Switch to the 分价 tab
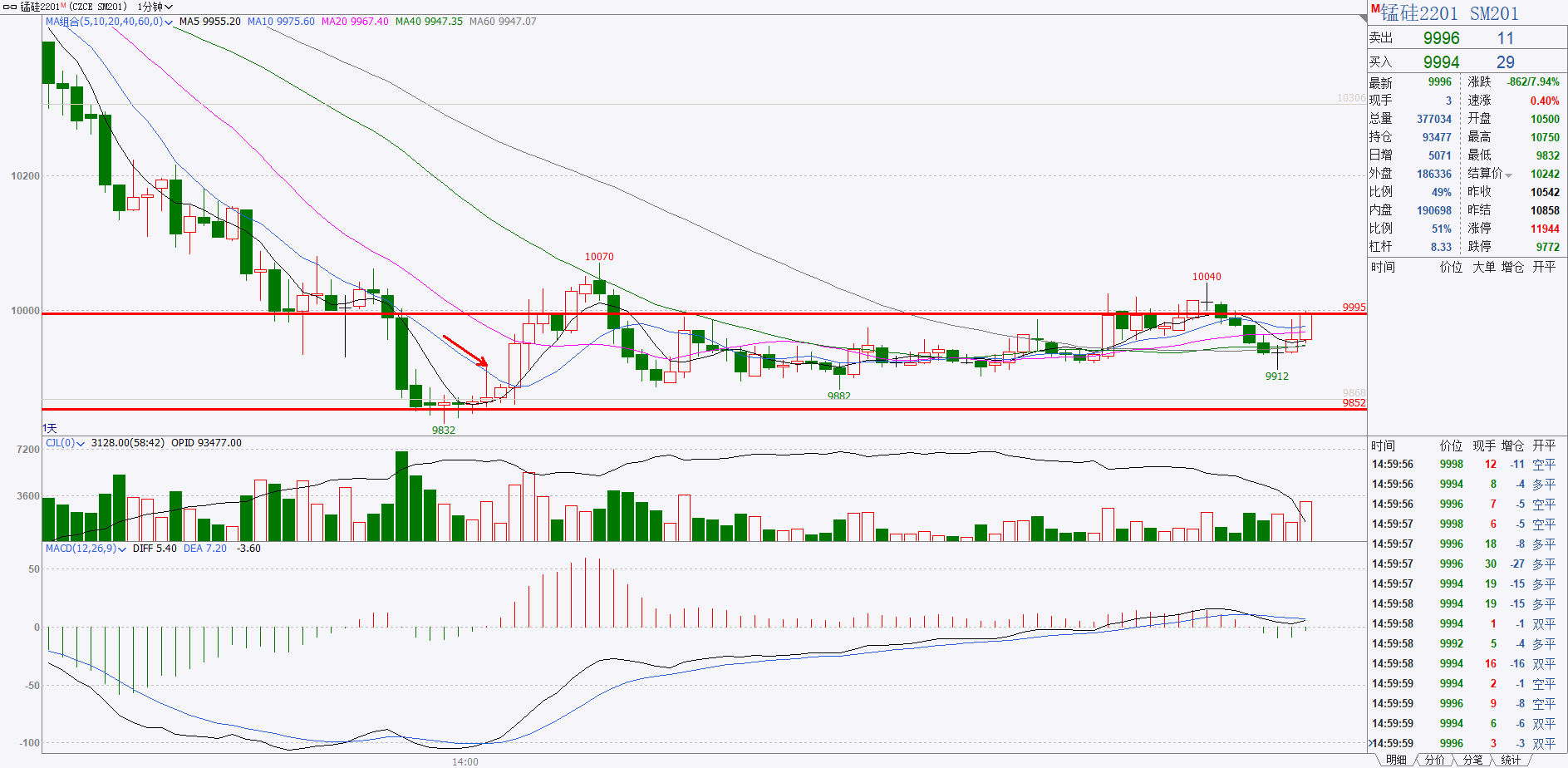1568x768 pixels. coord(1435,760)
